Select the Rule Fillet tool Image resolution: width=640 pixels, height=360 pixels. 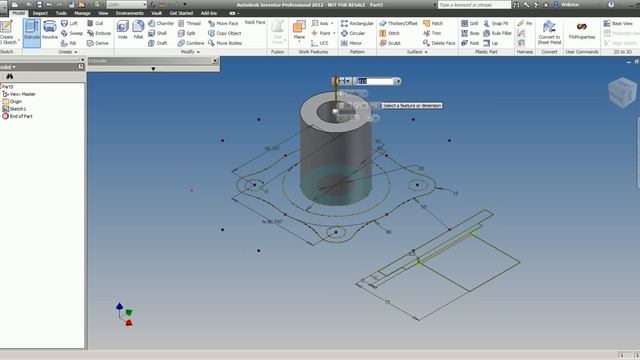point(497,33)
